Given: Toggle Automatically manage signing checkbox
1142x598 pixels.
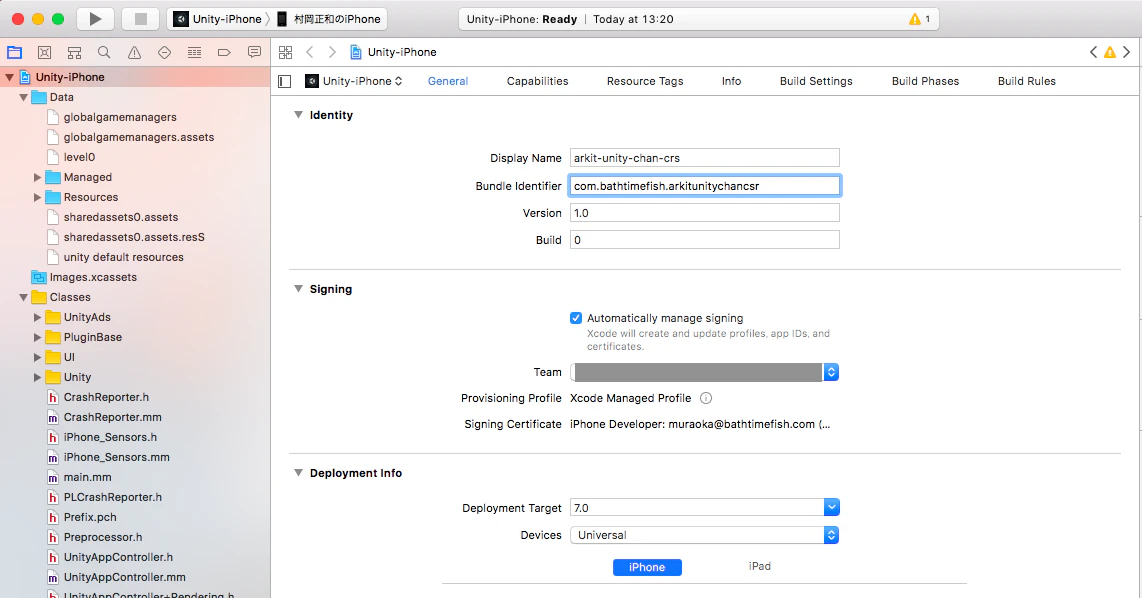Looking at the screenshot, I should tap(576, 318).
